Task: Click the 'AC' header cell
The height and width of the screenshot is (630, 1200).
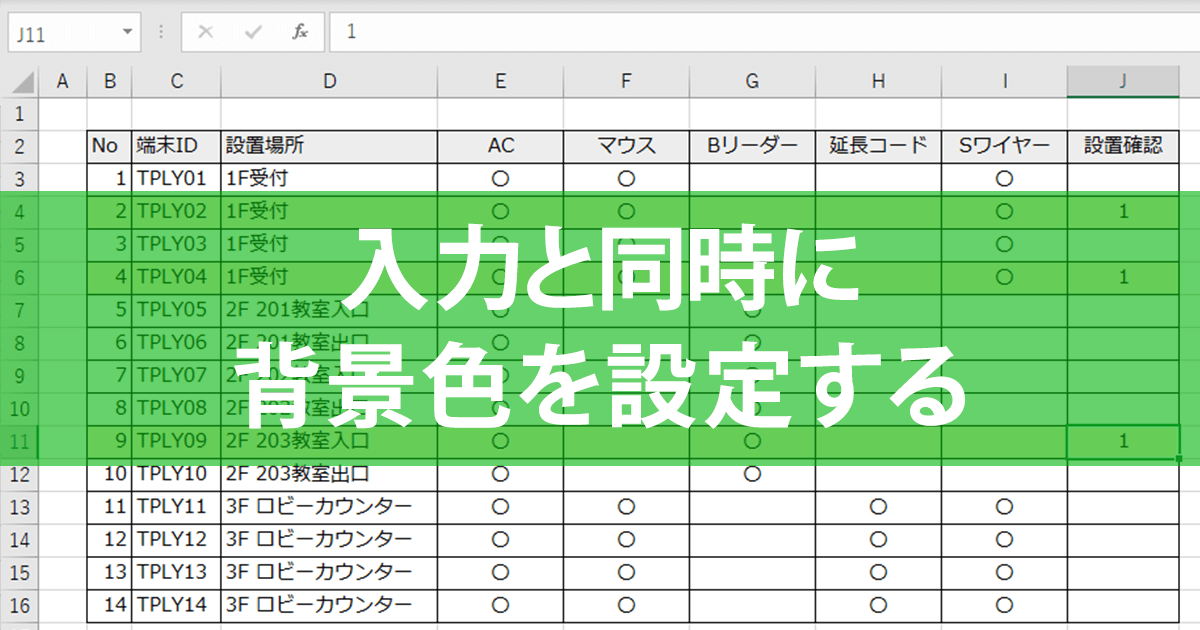Action: (x=500, y=146)
